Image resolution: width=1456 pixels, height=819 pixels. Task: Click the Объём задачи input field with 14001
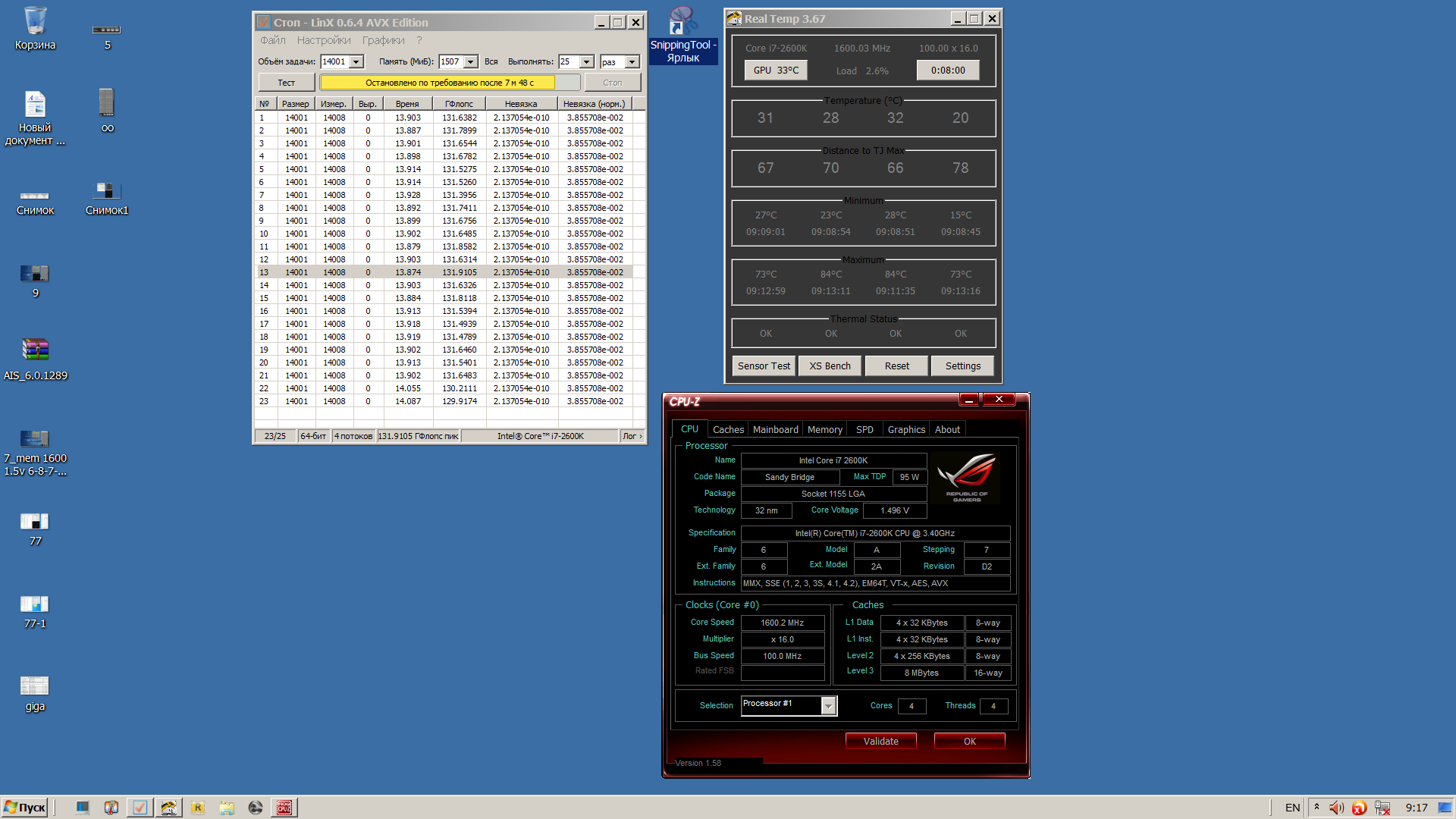334,62
